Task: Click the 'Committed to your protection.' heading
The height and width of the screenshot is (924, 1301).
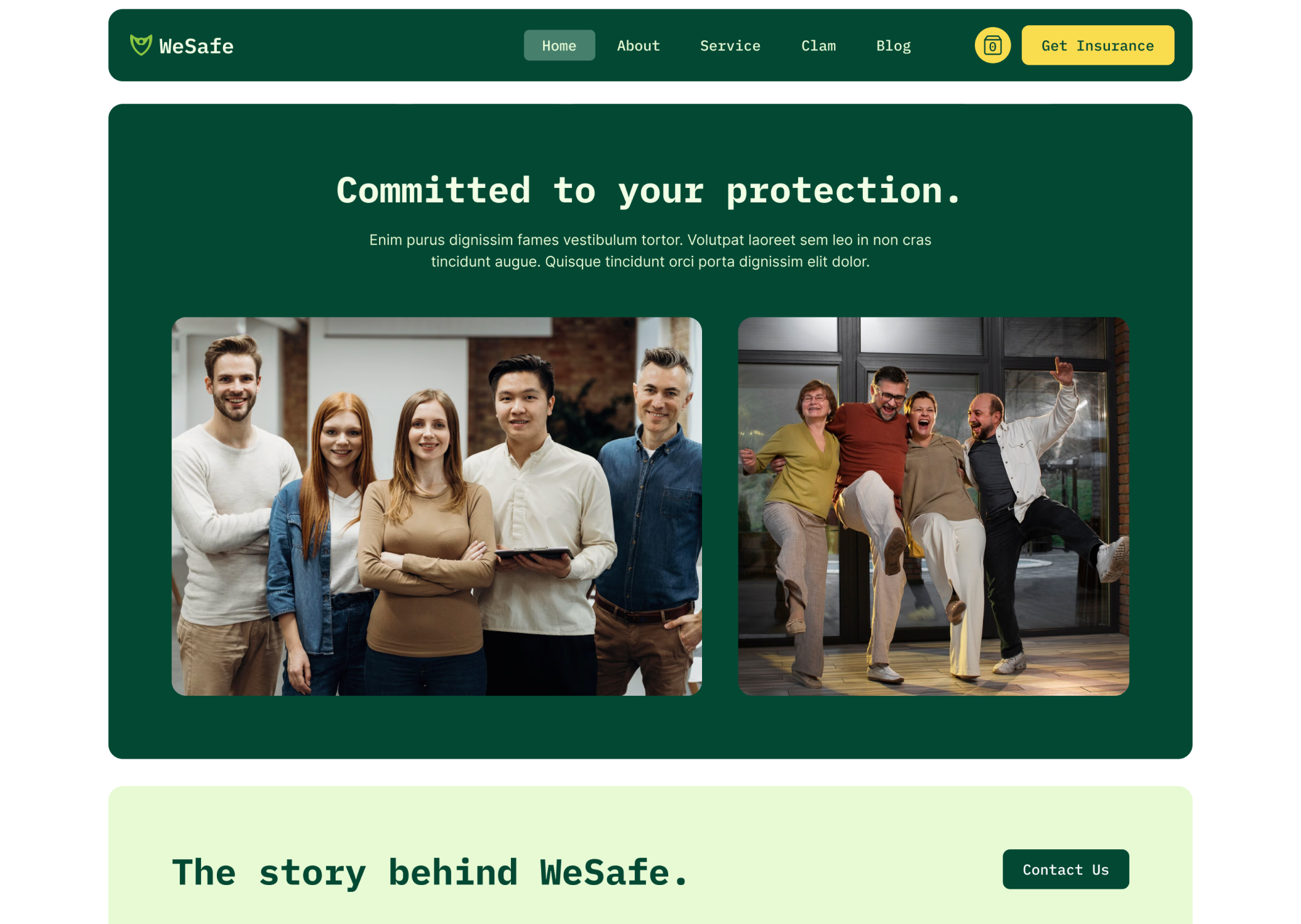Action: click(650, 190)
